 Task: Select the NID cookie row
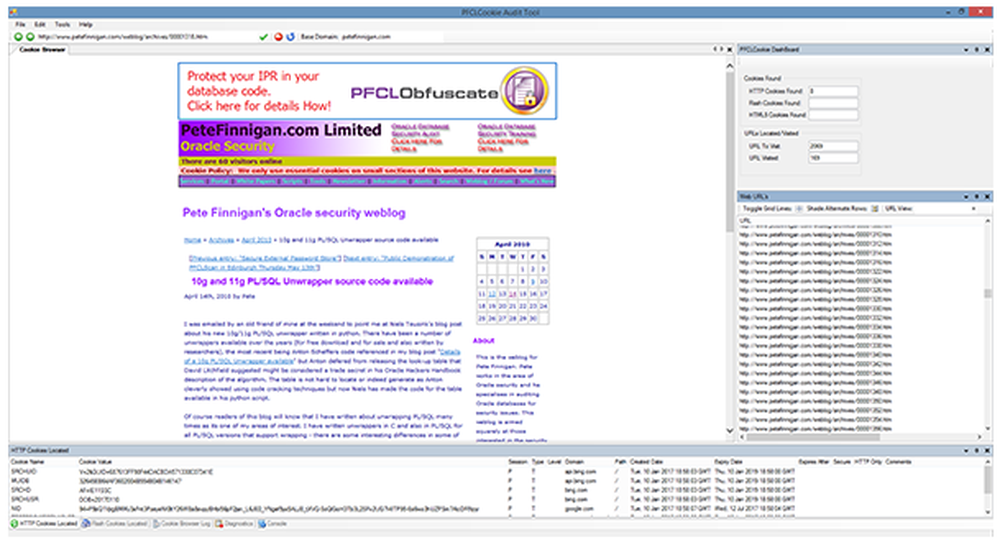(x=497, y=509)
